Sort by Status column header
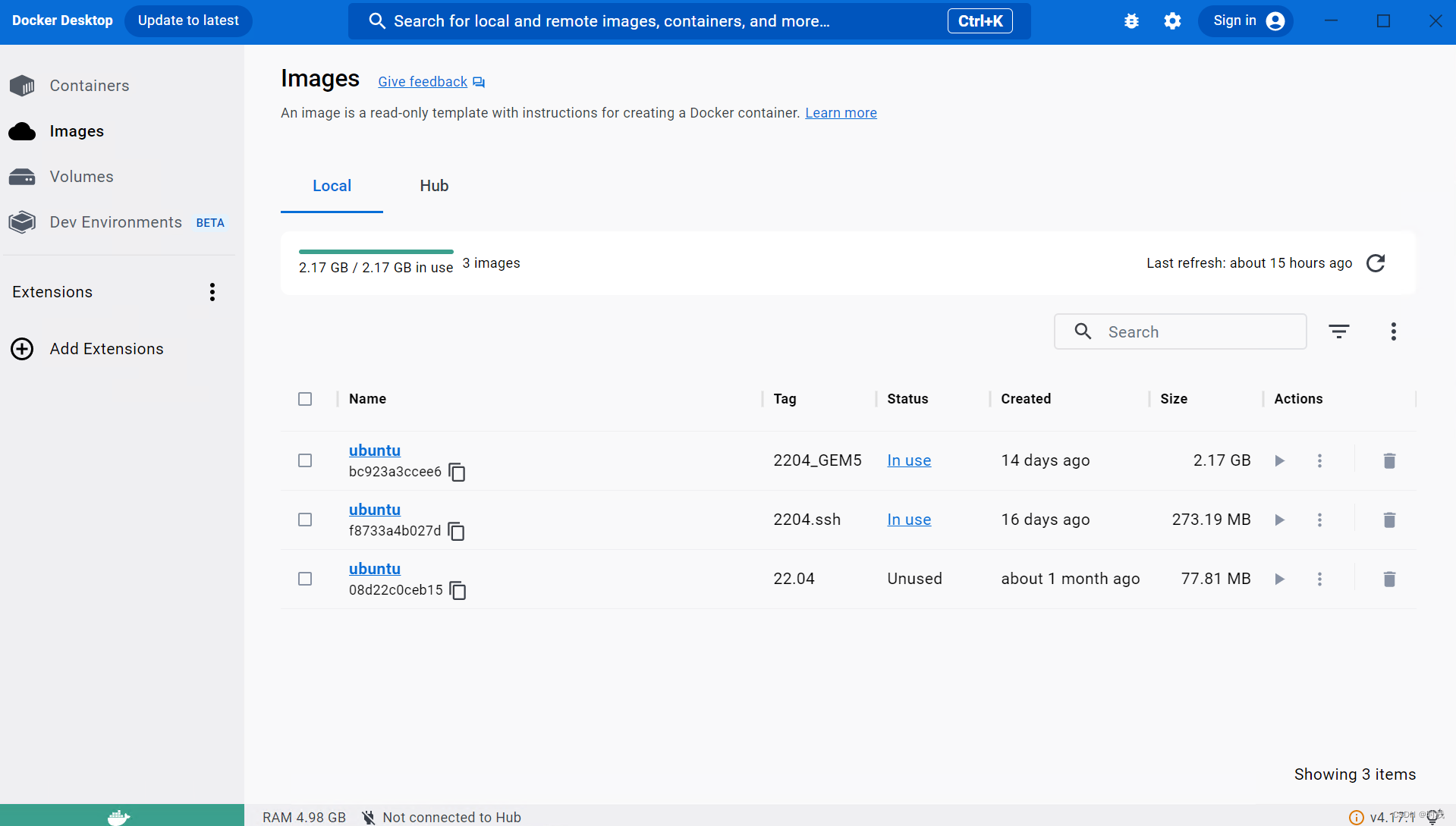The image size is (1456, 826). 907,399
